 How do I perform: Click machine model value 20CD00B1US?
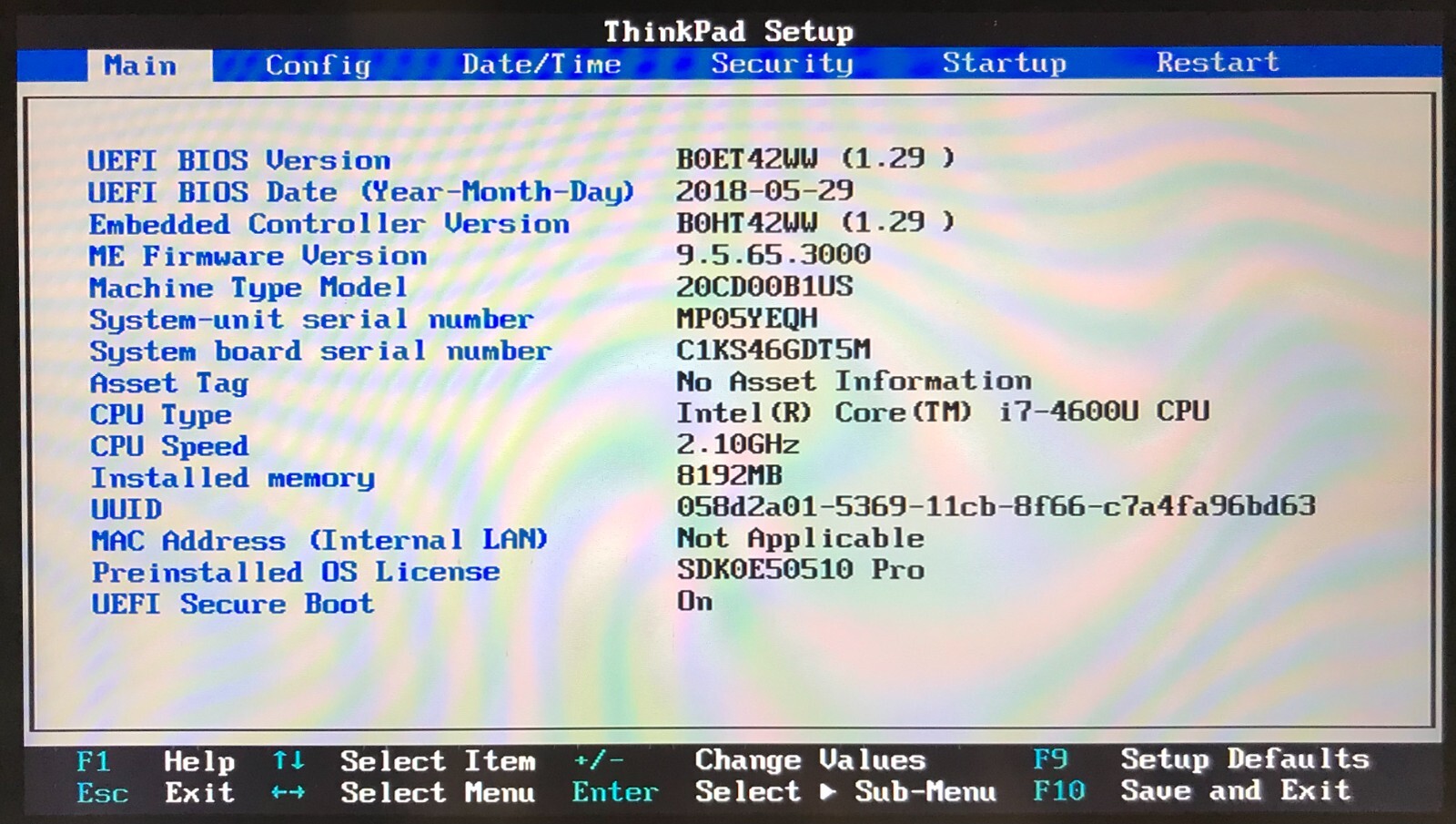764,287
